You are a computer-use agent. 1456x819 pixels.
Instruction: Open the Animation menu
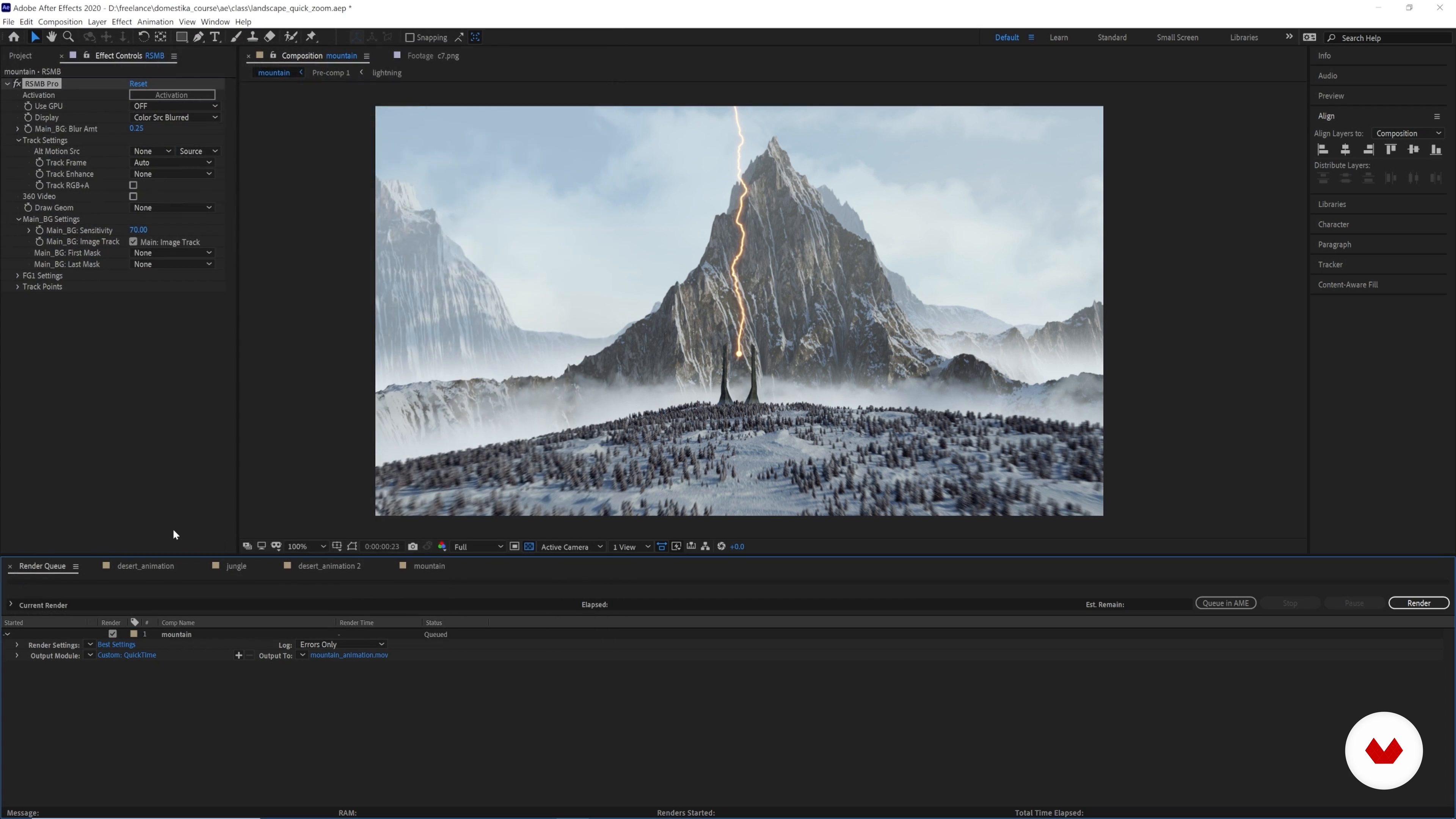[x=155, y=22]
